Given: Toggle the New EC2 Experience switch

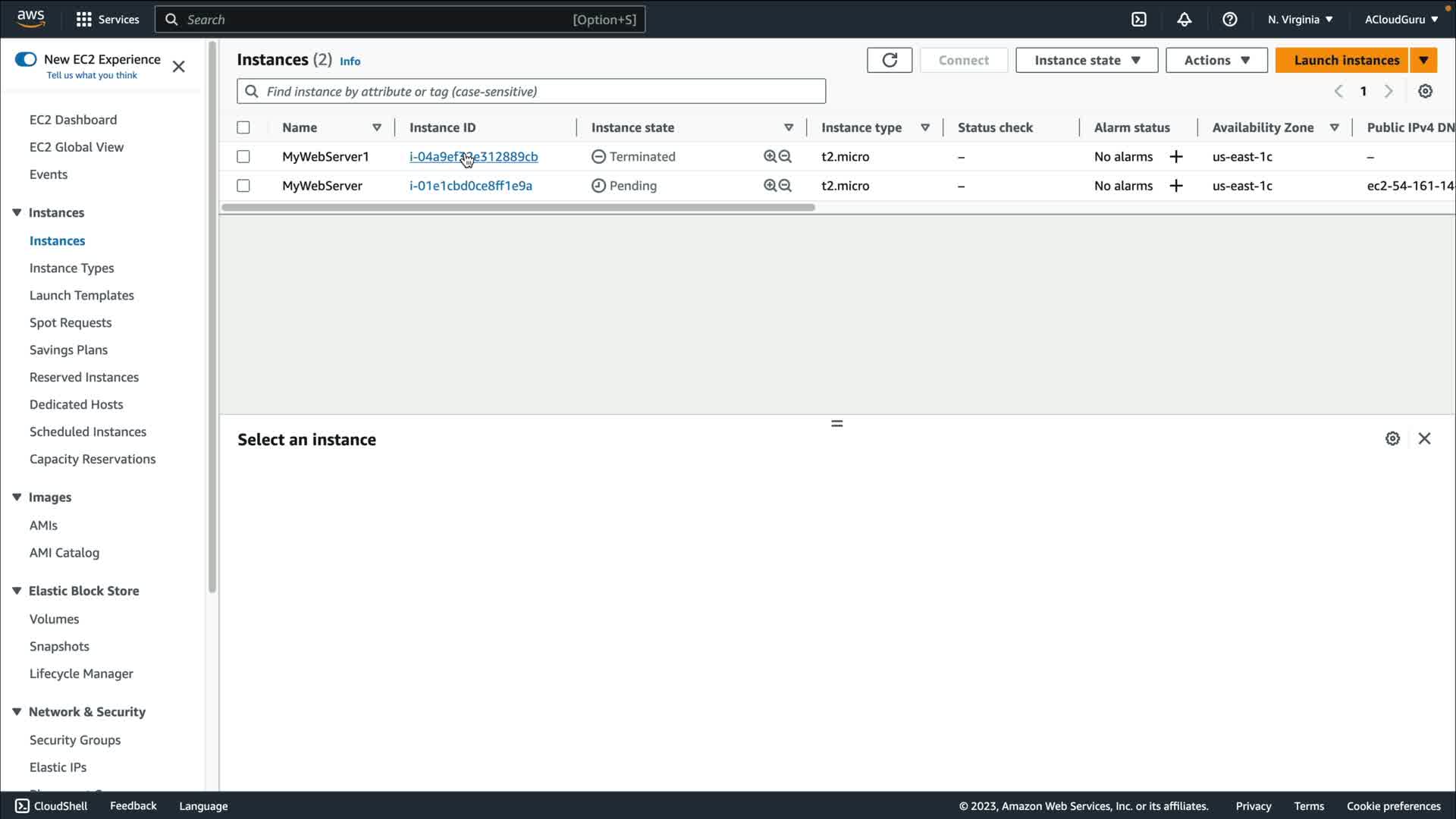Looking at the screenshot, I should [26, 59].
